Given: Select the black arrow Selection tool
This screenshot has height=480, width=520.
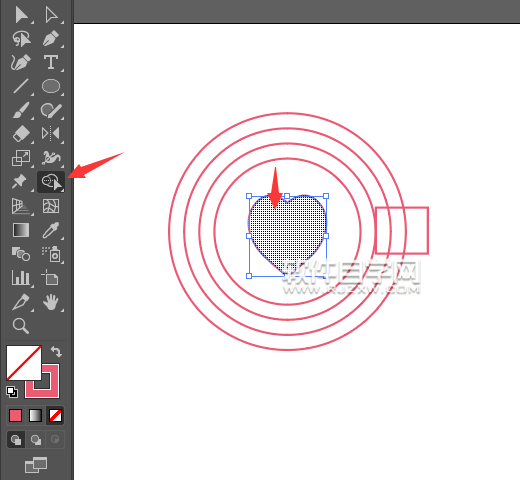Looking at the screenshot, I should (21, 15).
